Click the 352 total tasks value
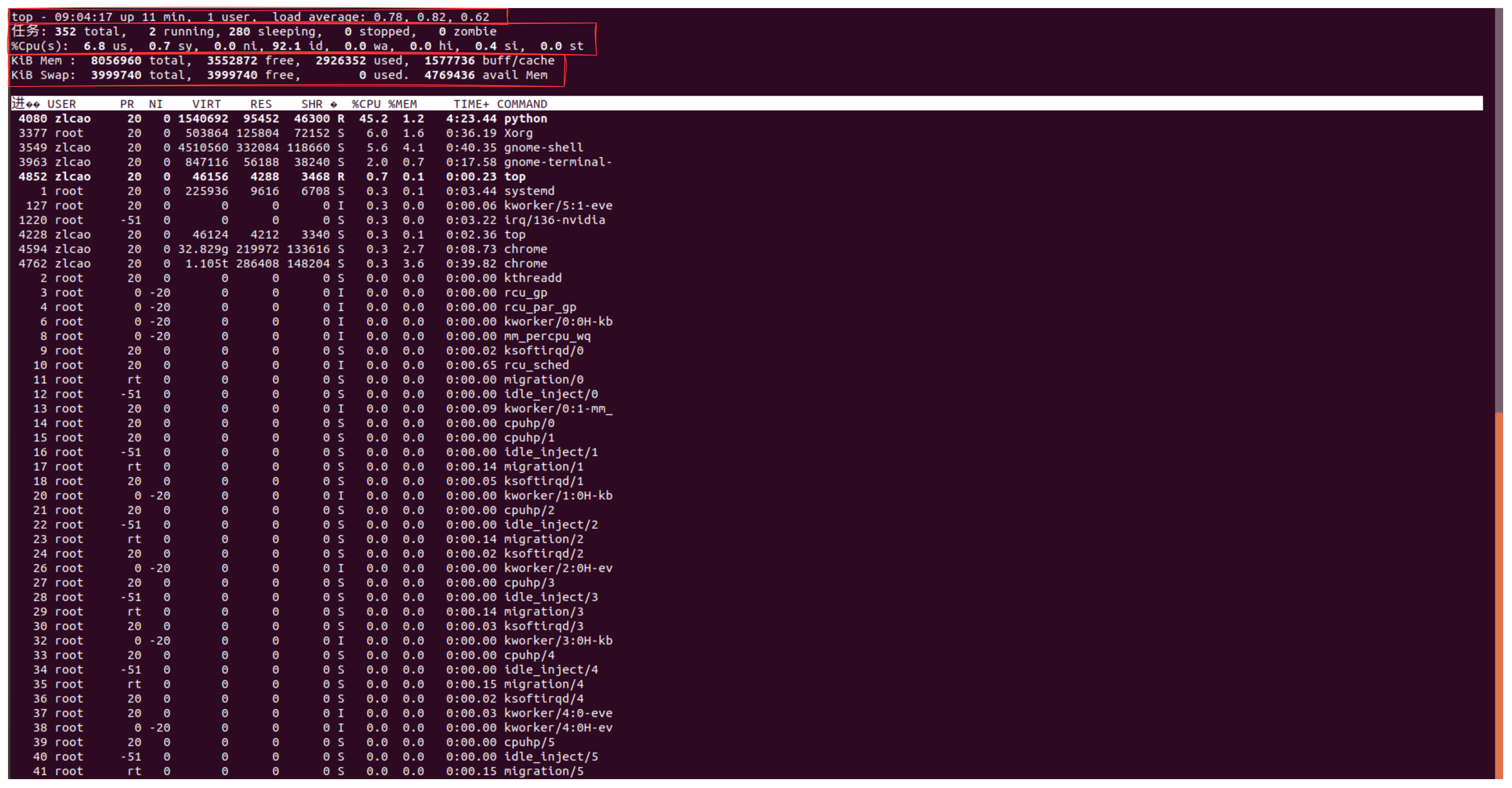 tap(65, 32)
